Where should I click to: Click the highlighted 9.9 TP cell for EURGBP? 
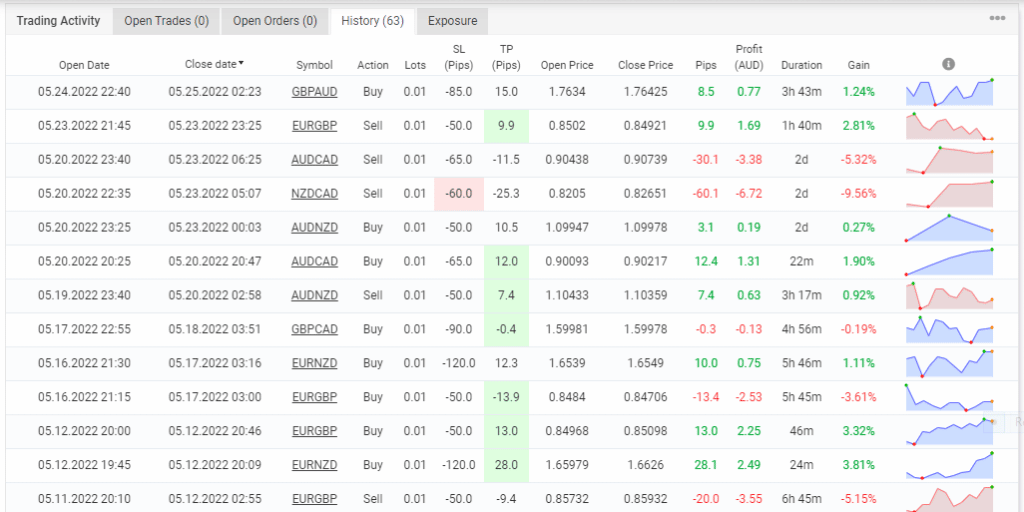[507, 125]
